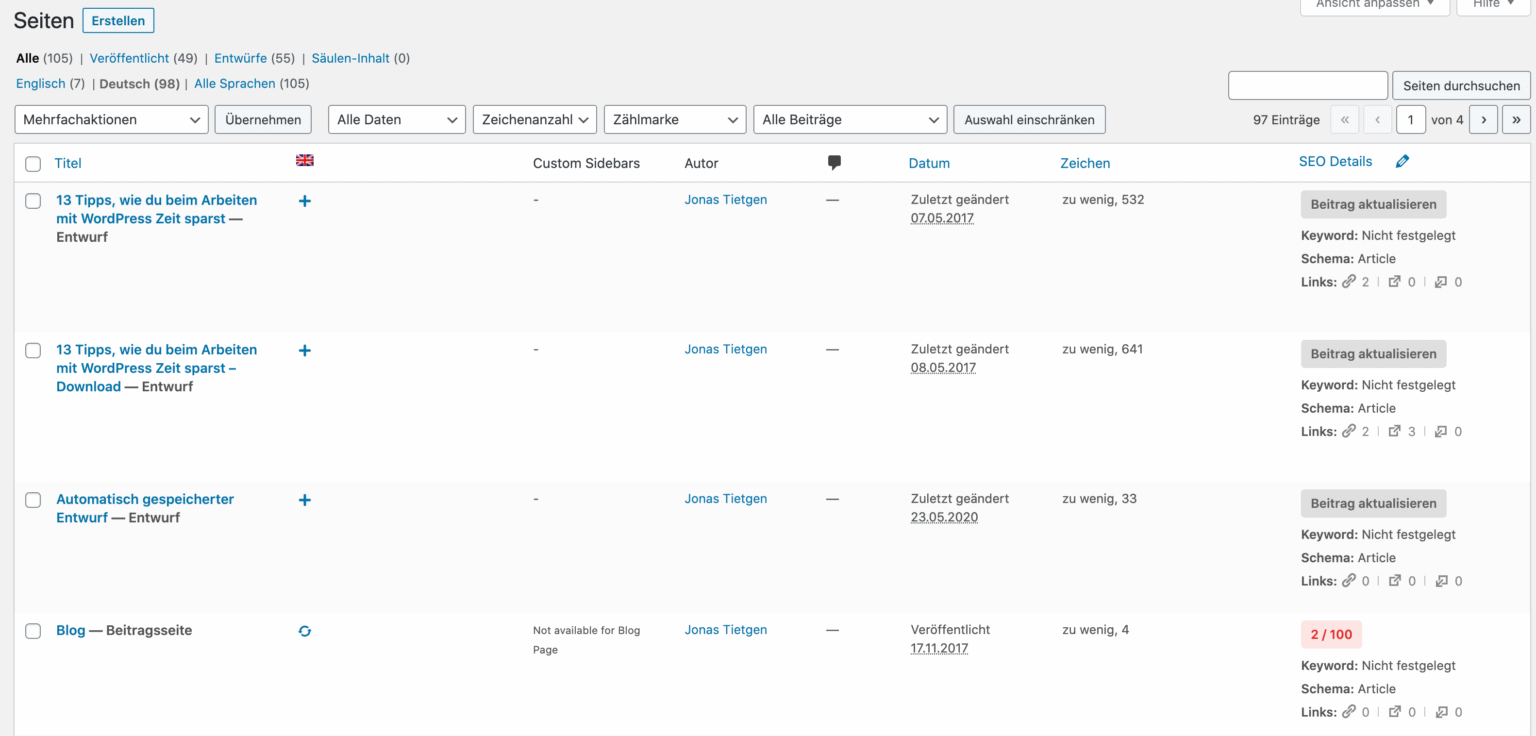1536x736 pixels.
Task: Open SEO Details bulk editing via the pencil icon
Action: click(x=1402, y=161)
